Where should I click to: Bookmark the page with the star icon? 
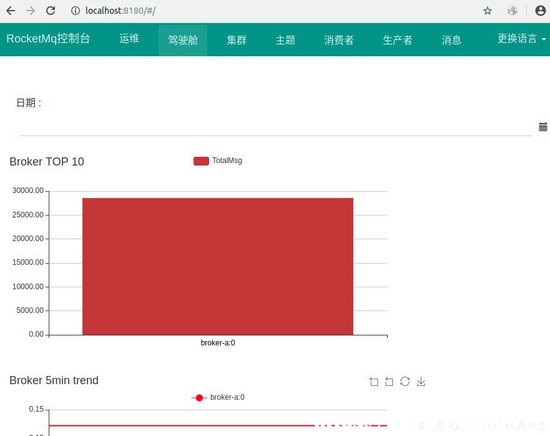488,11
